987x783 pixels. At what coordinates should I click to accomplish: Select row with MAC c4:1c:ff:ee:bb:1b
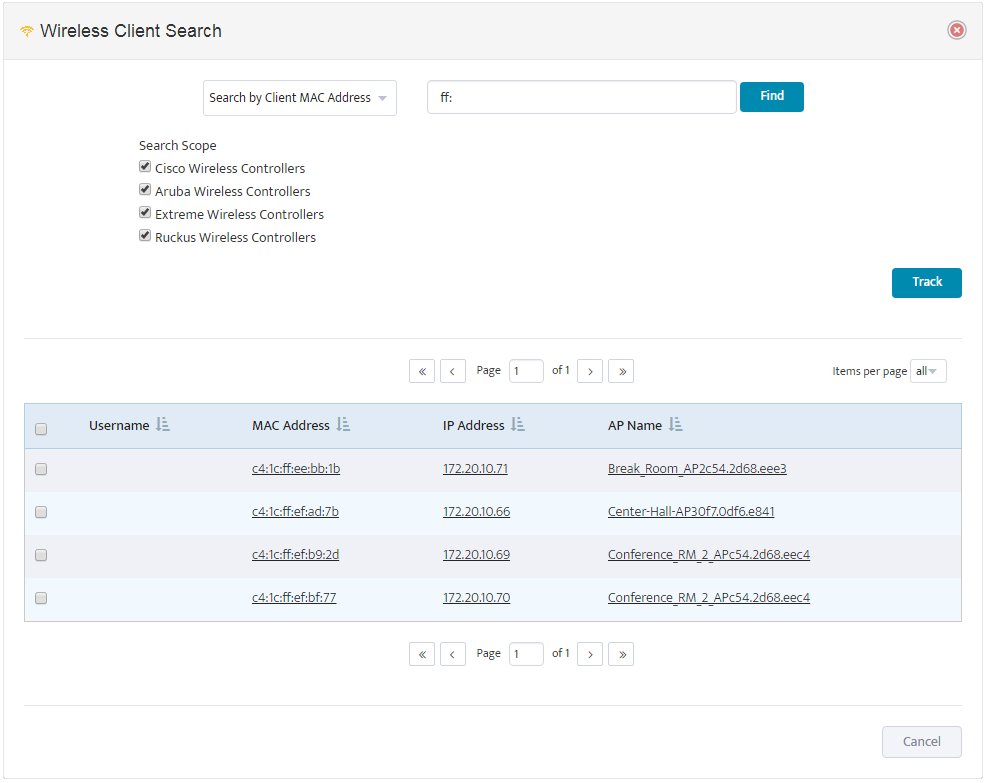pos(41,470)
